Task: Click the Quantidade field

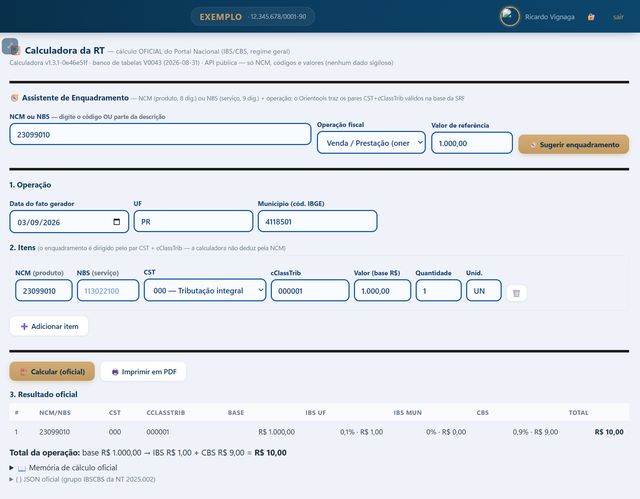Action: coord(438,291)
